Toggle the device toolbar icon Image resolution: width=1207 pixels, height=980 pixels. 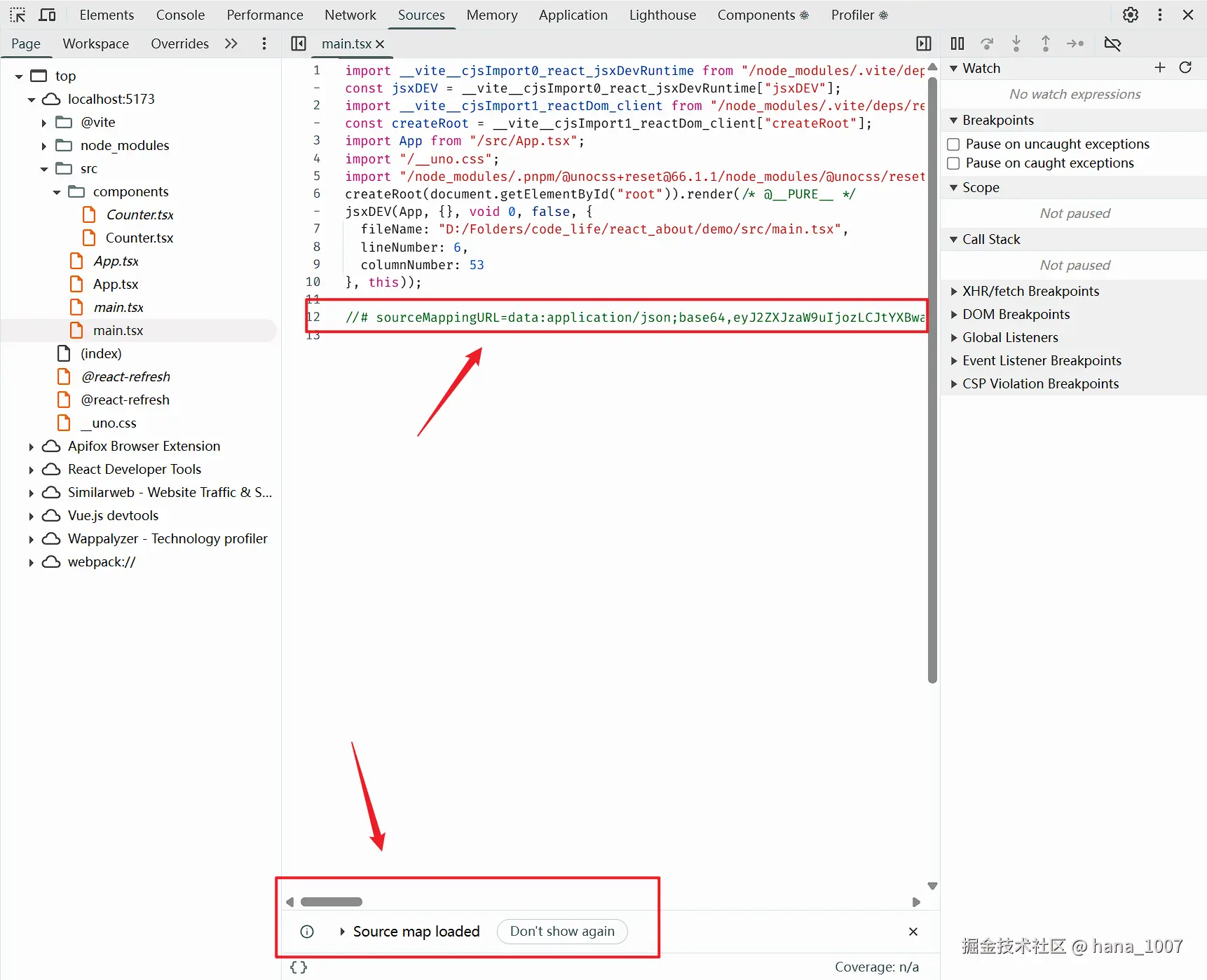click(x=48, y=15)
